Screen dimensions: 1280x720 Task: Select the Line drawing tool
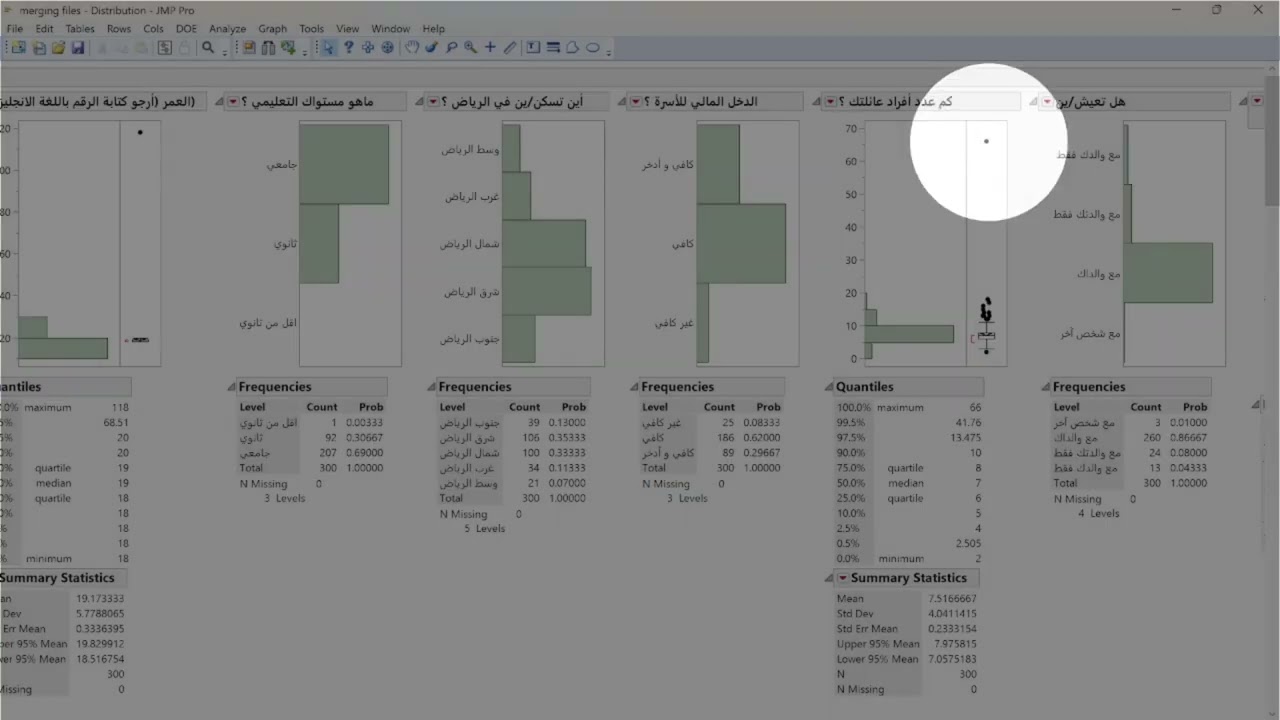pyautogui.click(x=510, y=47)
